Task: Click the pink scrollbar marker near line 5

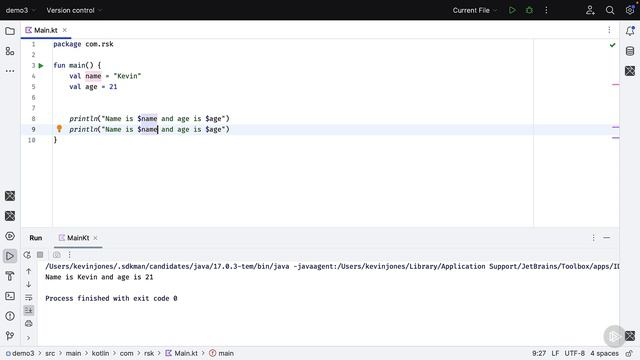Action: [x=616, y=84]
